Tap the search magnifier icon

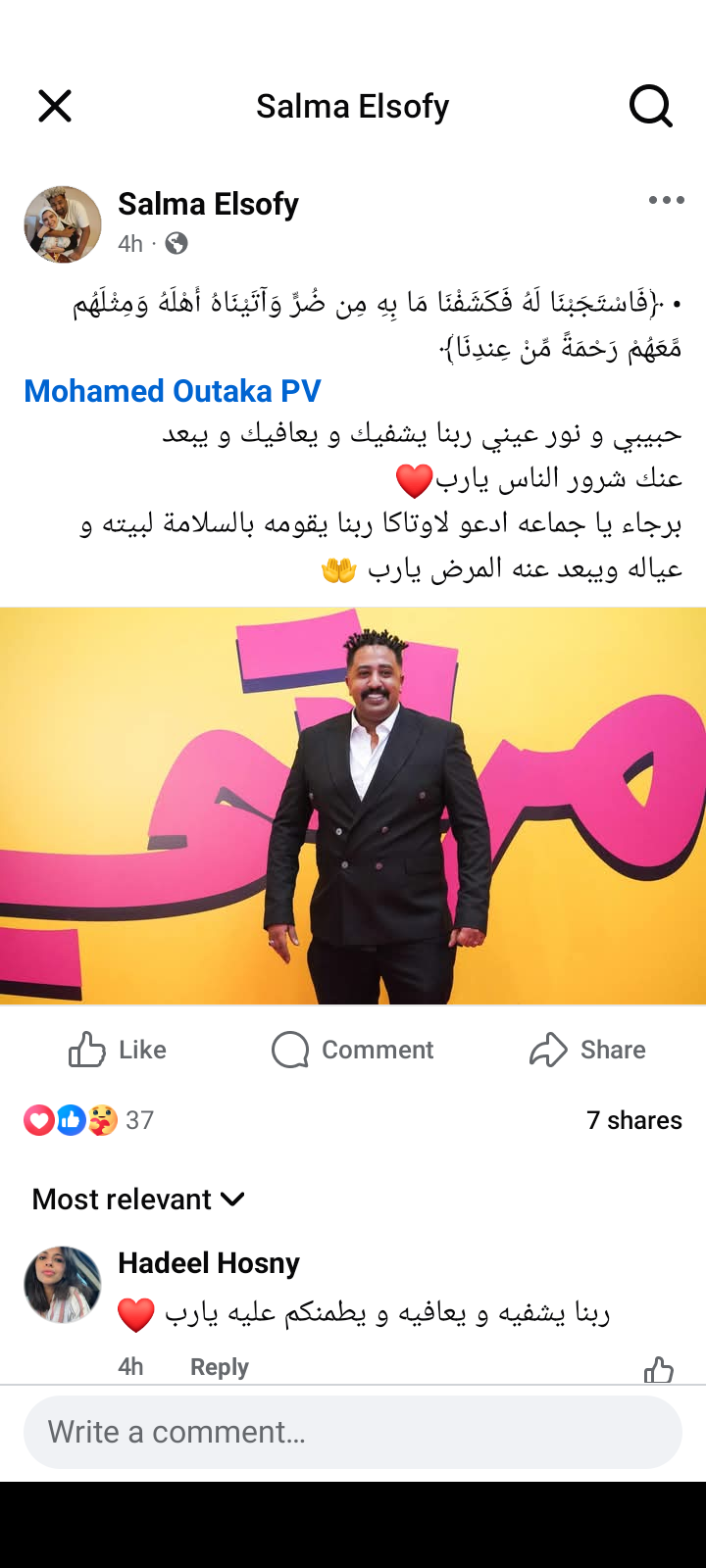click(650, 106)
